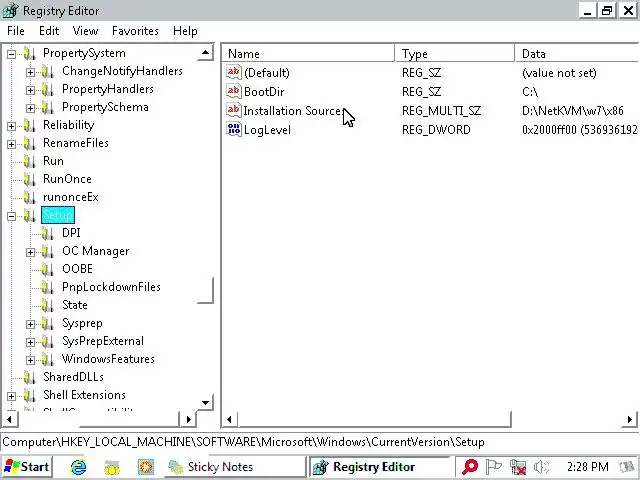Expand the RenameFiles key
Image resolution: width=640 pixels, height=480 pixels.
pos(12,144)
